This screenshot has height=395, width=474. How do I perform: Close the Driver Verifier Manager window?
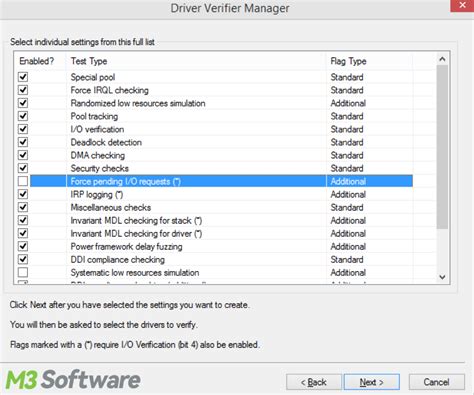[462, 6]
